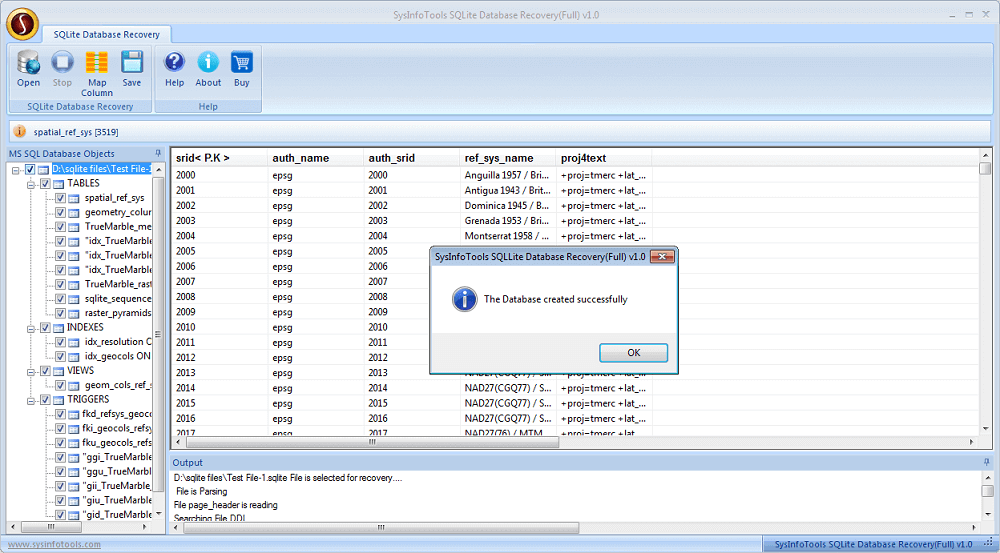Click the Montserrat 1958 cell
The height and width of the screenshot is (553, 1000).
pos(508,236)
